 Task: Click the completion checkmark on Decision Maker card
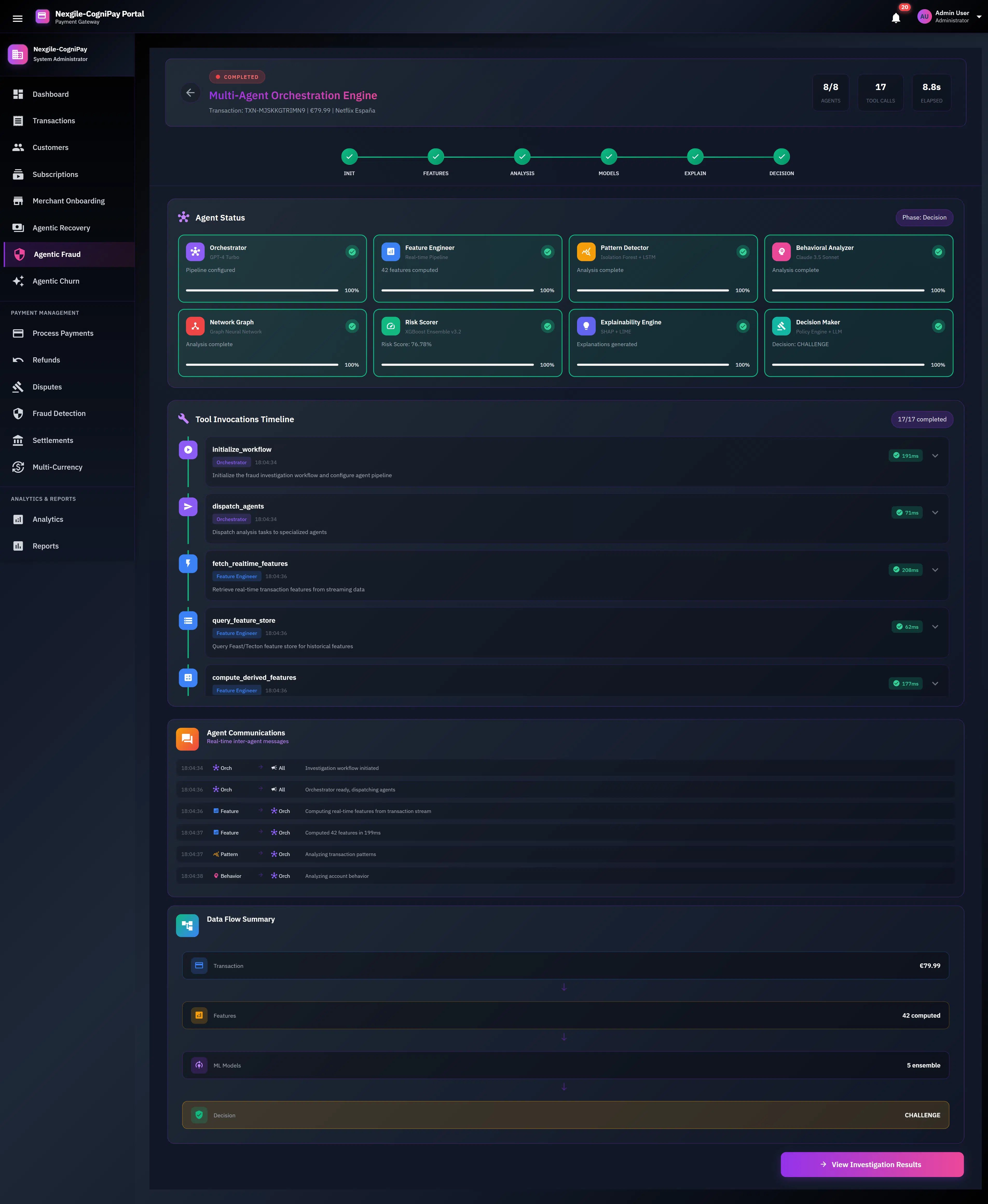(938, 326)
